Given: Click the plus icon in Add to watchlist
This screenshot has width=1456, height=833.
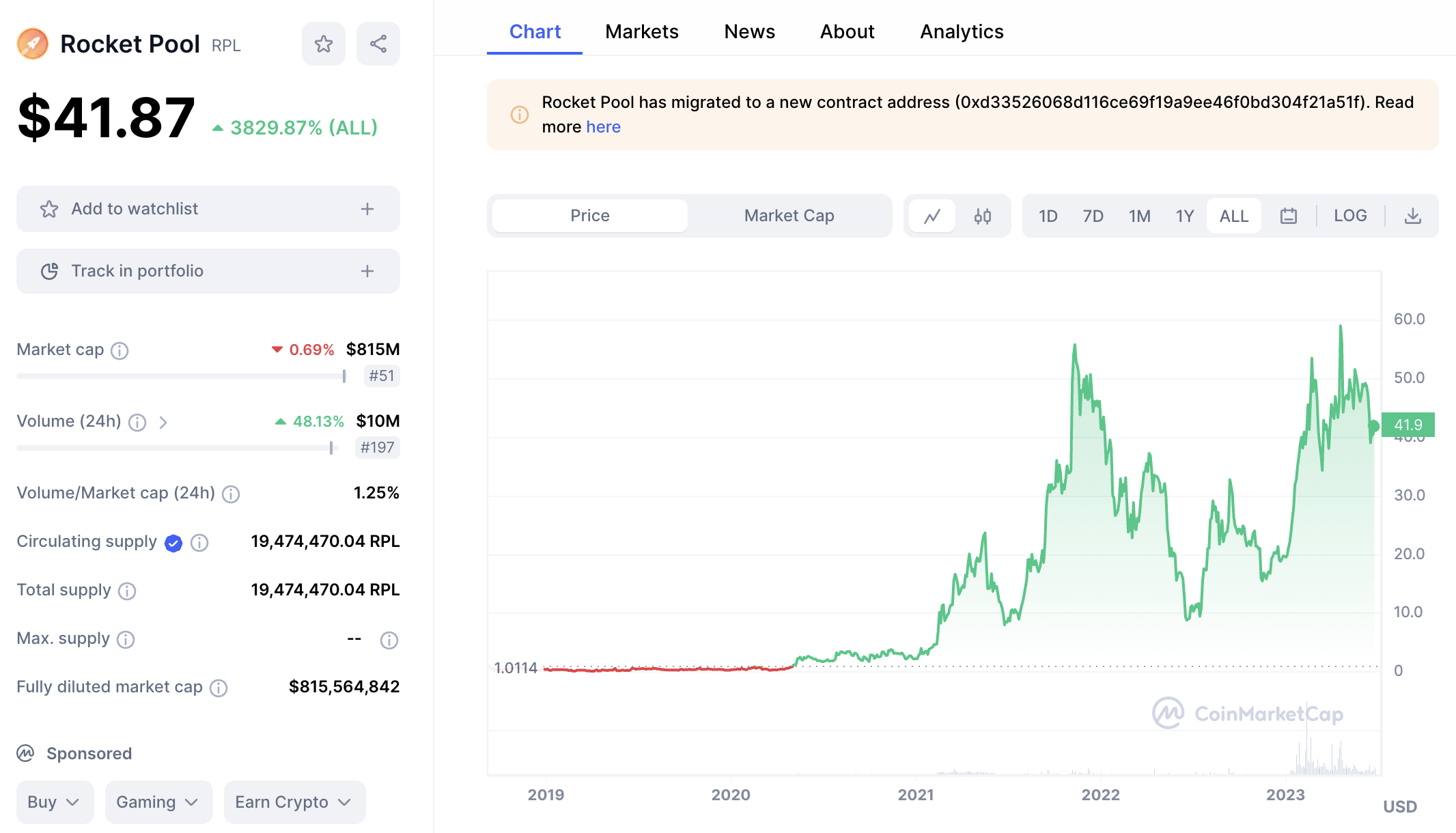Looking at the screenshot, I should [367, 209].
